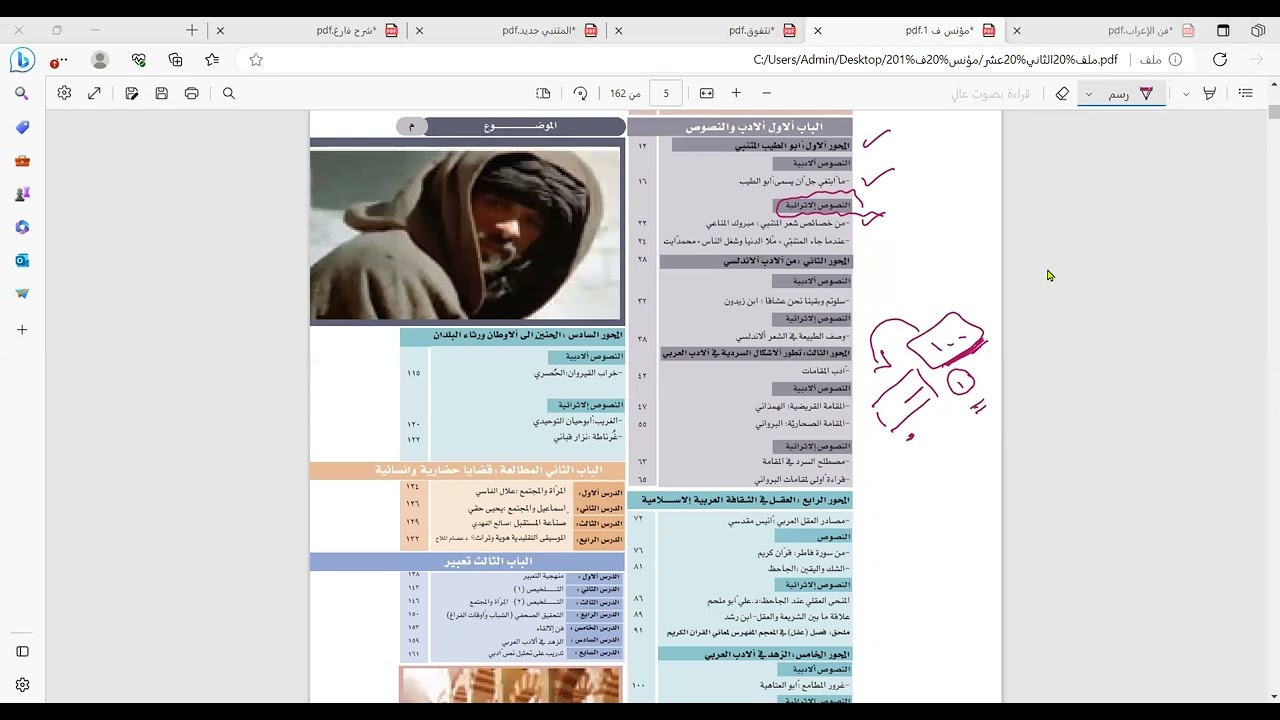Viewport: 1280px width, 720px height.
Task: Select the Highlight tool
Action: click(x=1209, y=93)
